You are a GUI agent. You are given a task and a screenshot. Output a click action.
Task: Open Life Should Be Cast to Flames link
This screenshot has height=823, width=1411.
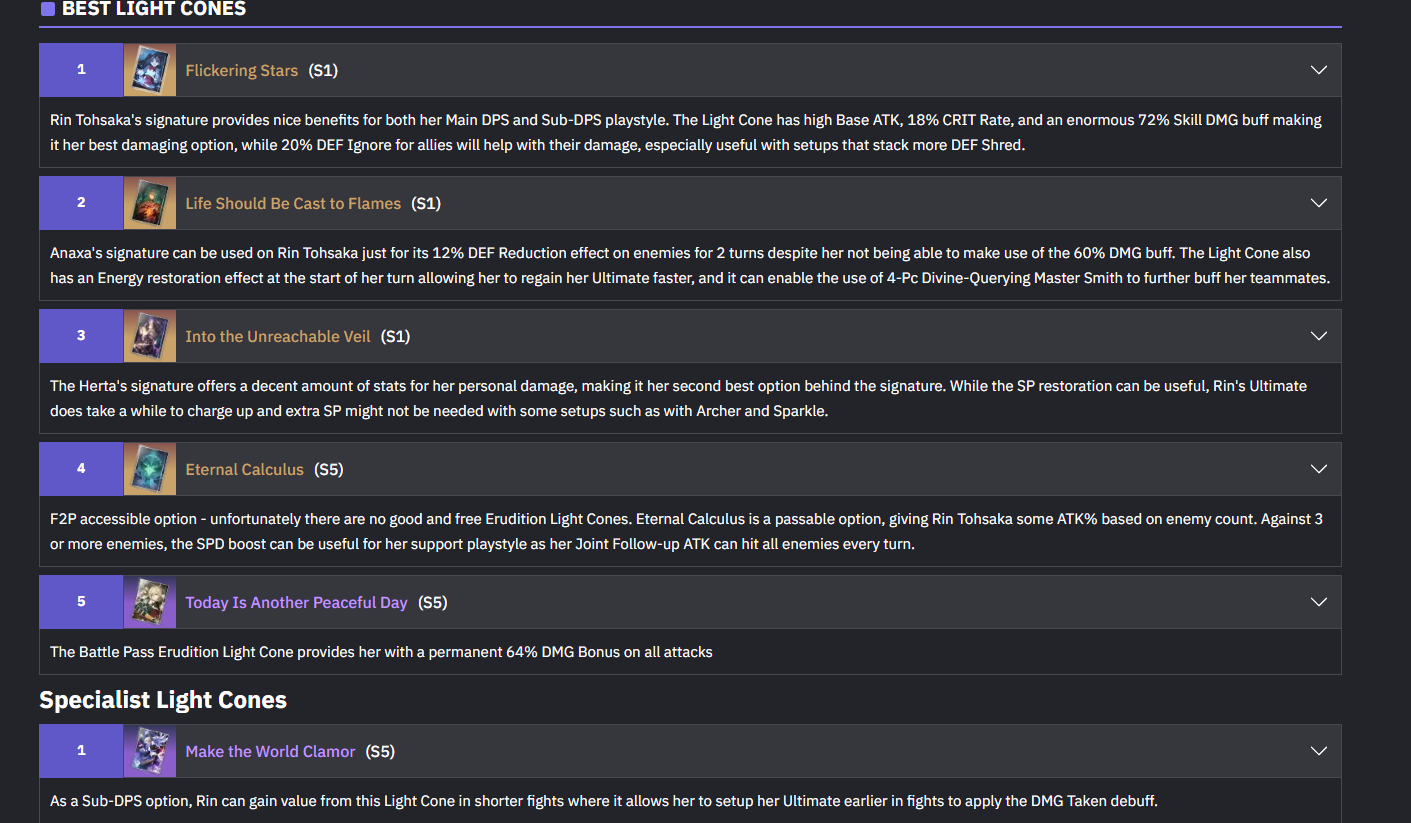pos(293,203)
